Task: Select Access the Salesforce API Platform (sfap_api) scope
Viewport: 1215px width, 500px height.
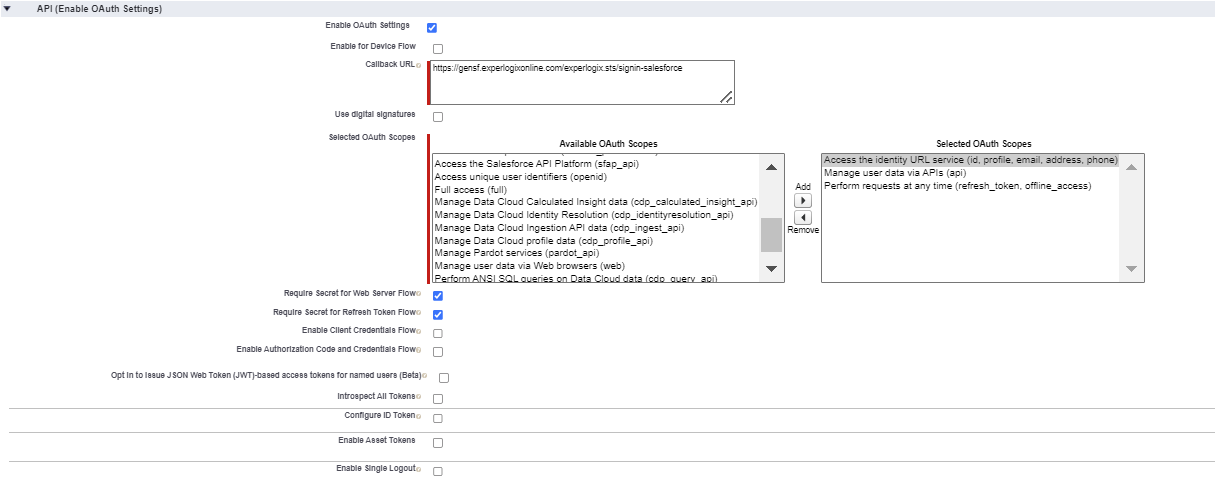Action: point(596,163)
